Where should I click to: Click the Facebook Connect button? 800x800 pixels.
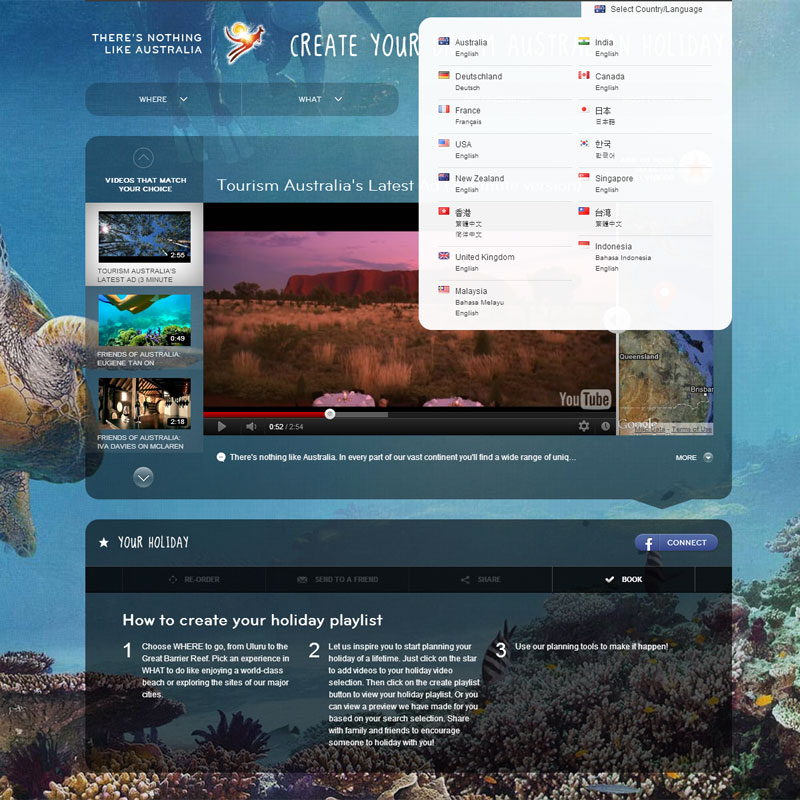(676, 543)
